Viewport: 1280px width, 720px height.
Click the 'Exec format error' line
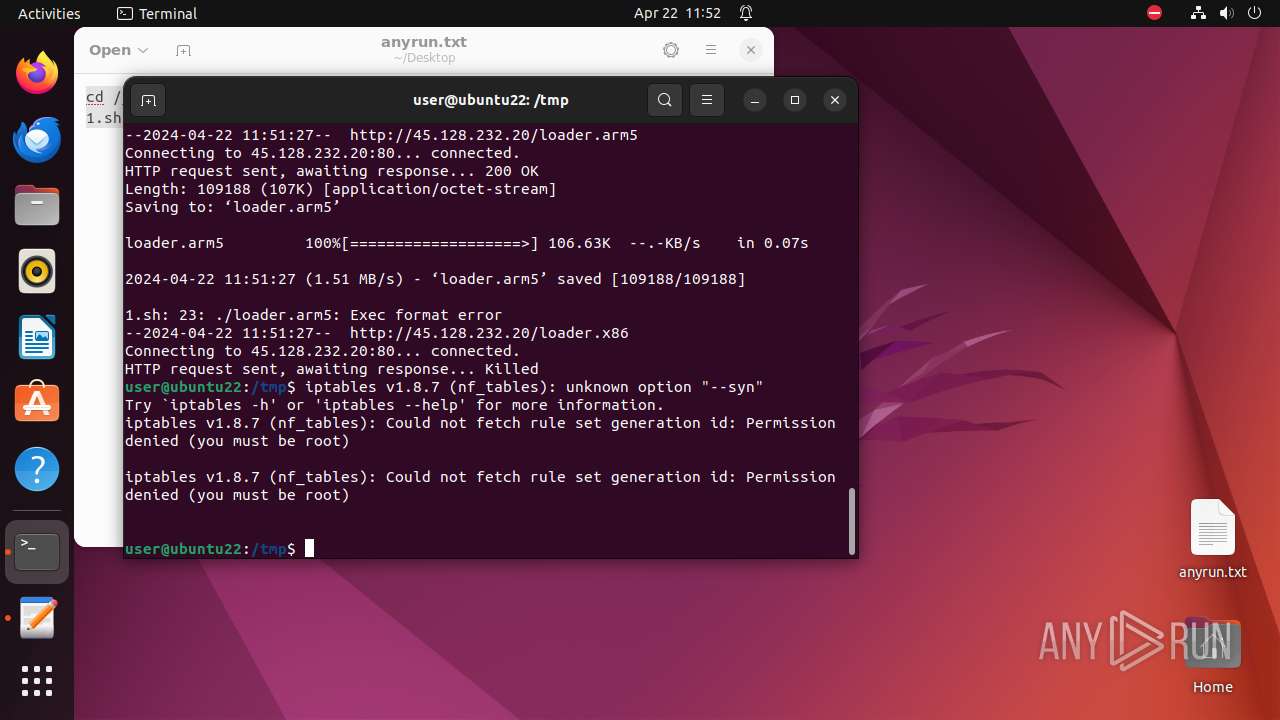(x=313, y=315)
